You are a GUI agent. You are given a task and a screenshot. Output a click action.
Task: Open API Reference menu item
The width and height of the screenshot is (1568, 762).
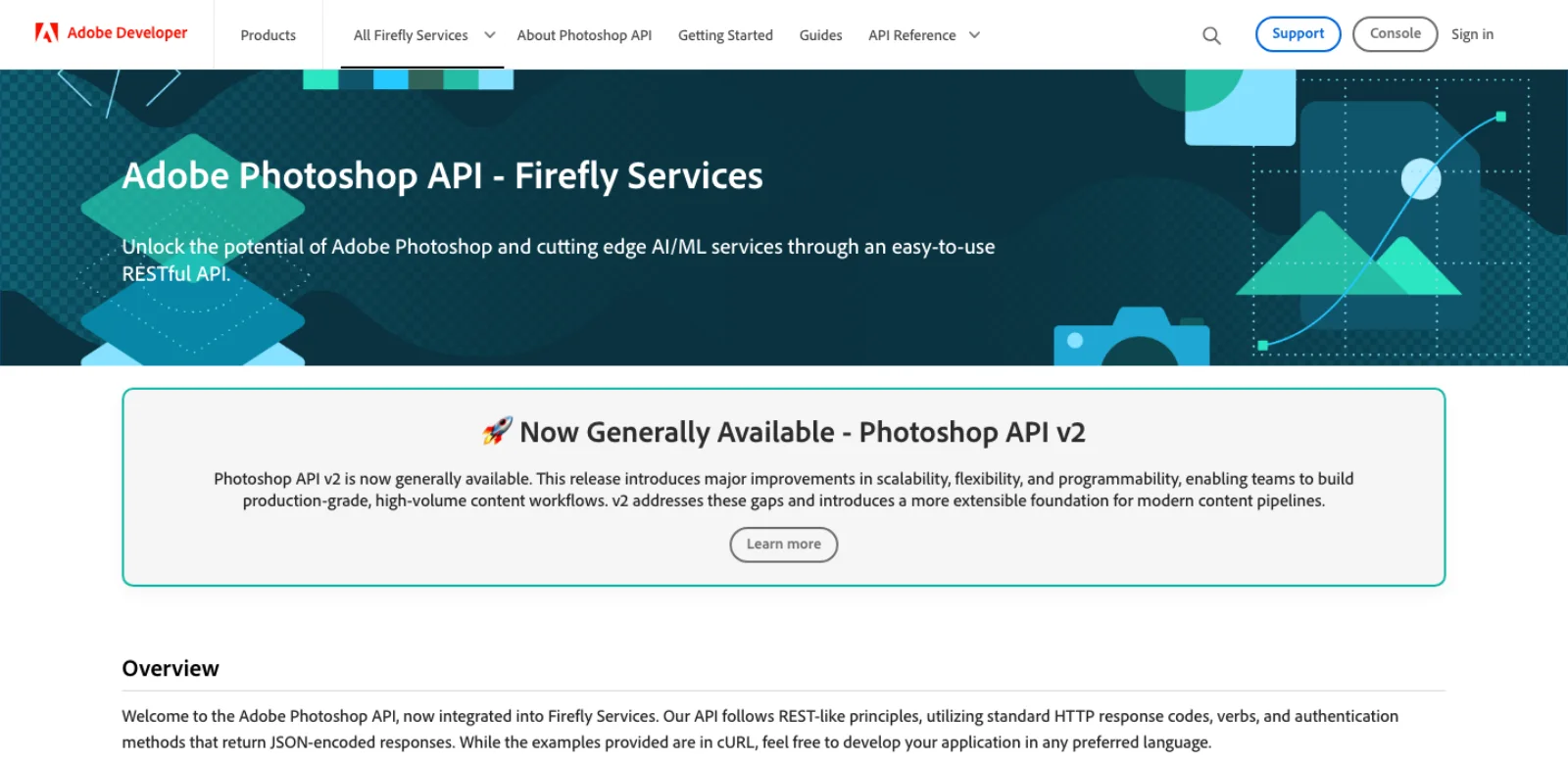[911, 35]
